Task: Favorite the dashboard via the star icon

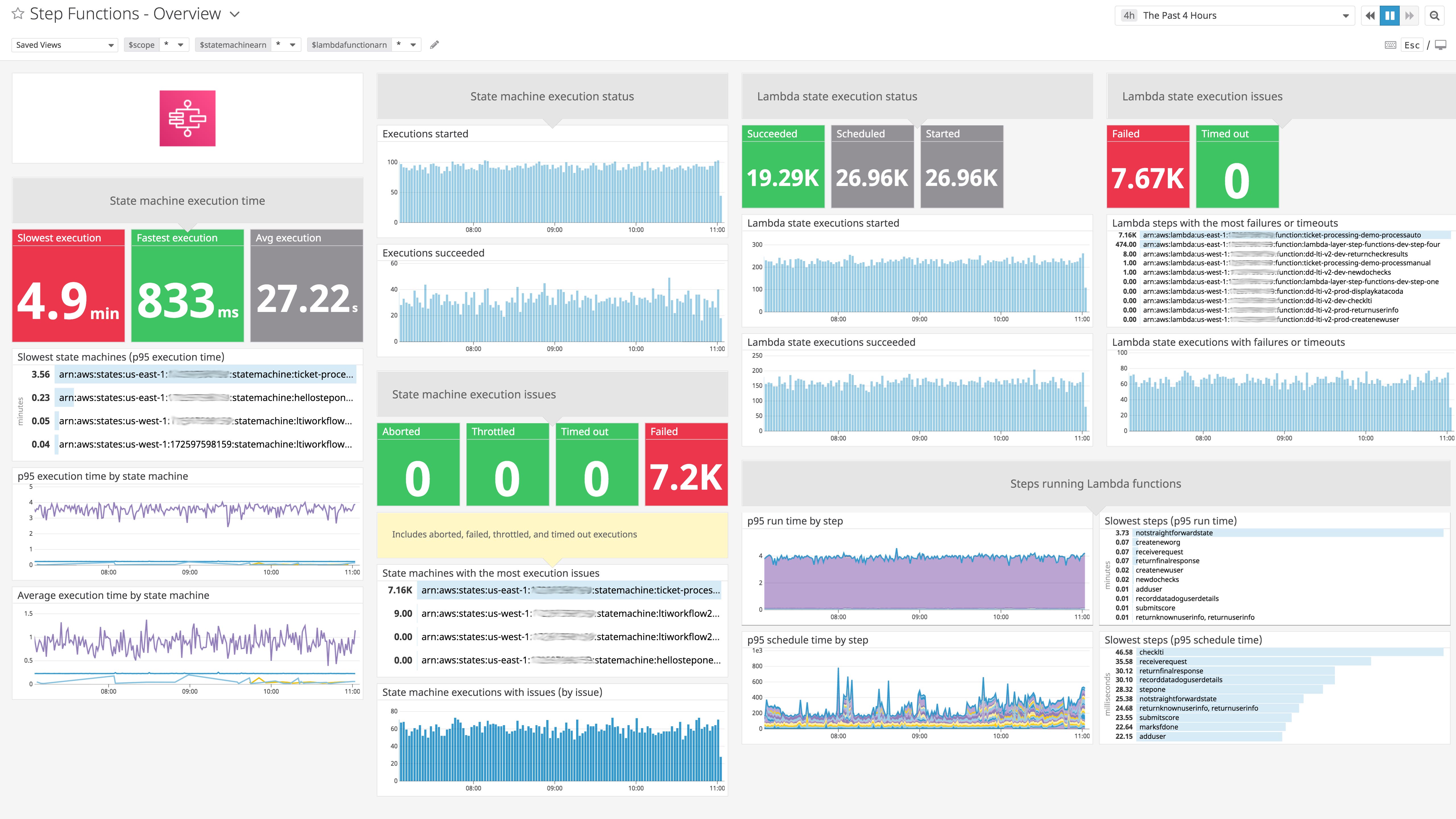Action: tap(18, 14)
